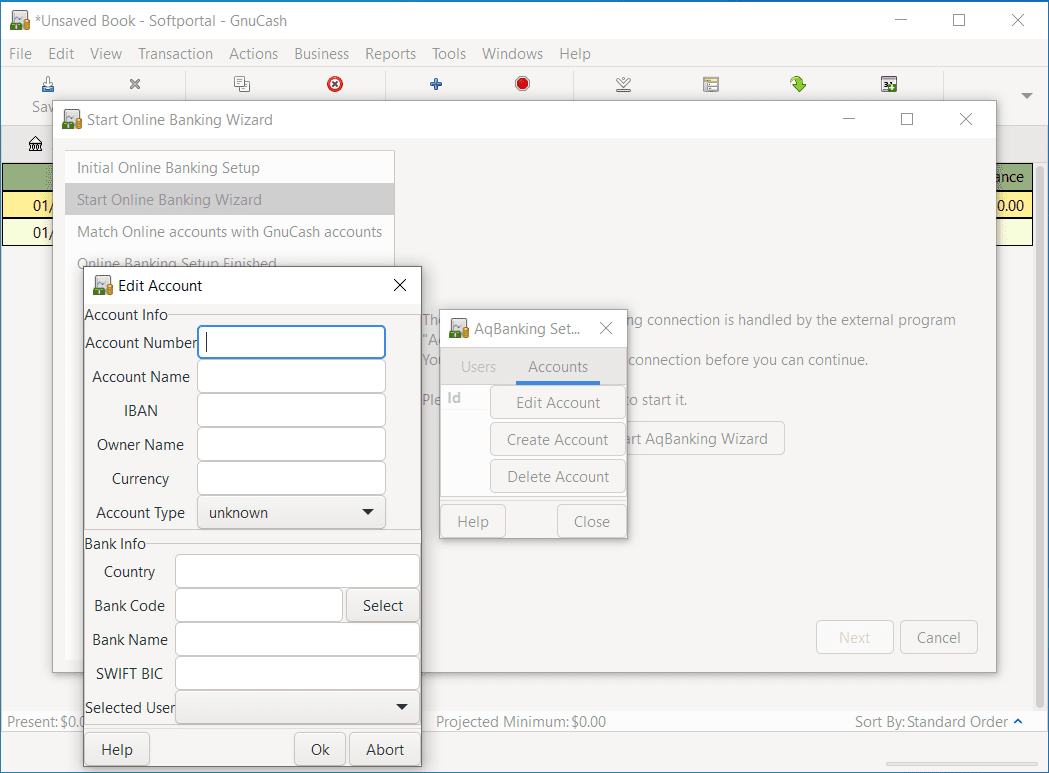The height and width of the screenshot is (773, 1049).
Task: Click Help in Edit Account dialog
Action: click(116, 750)
